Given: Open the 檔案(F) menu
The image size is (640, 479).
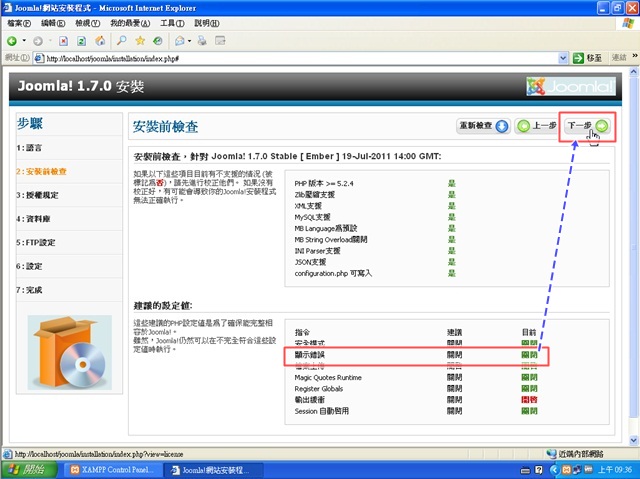Looking at the screenshot, I should click(x=19, y=23).
